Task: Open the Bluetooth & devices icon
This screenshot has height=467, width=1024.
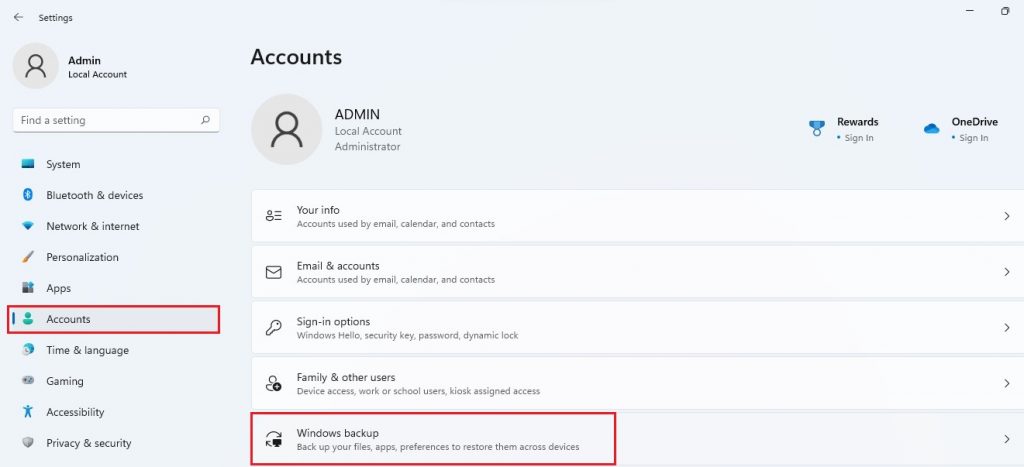Action: 27,195
